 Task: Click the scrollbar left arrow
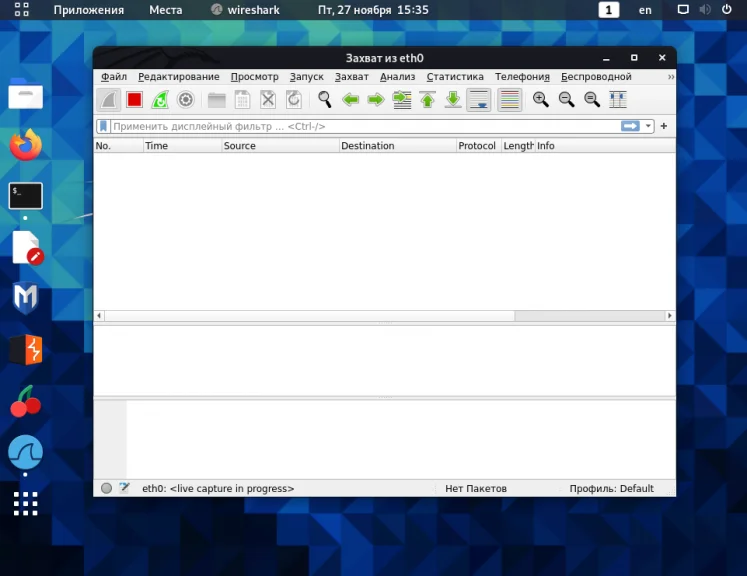tap(99, 315)
